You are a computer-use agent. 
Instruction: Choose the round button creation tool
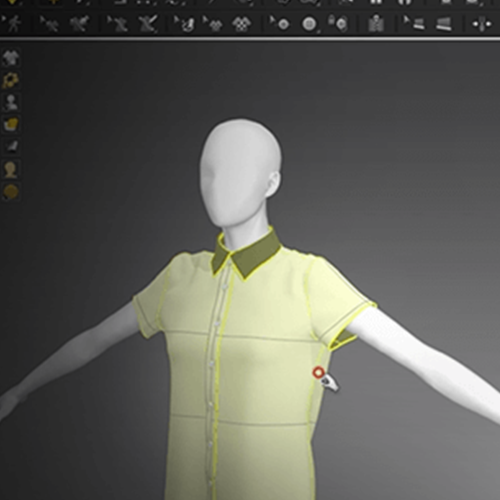(x=309, y=24)
